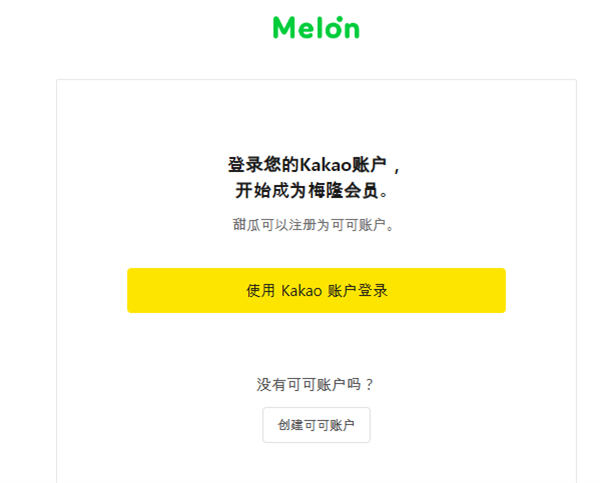Click the letter 'l' in Melon logo
The width and height of the screenshot is (600, 483).
pyautogui.click(x=318, y=28)
